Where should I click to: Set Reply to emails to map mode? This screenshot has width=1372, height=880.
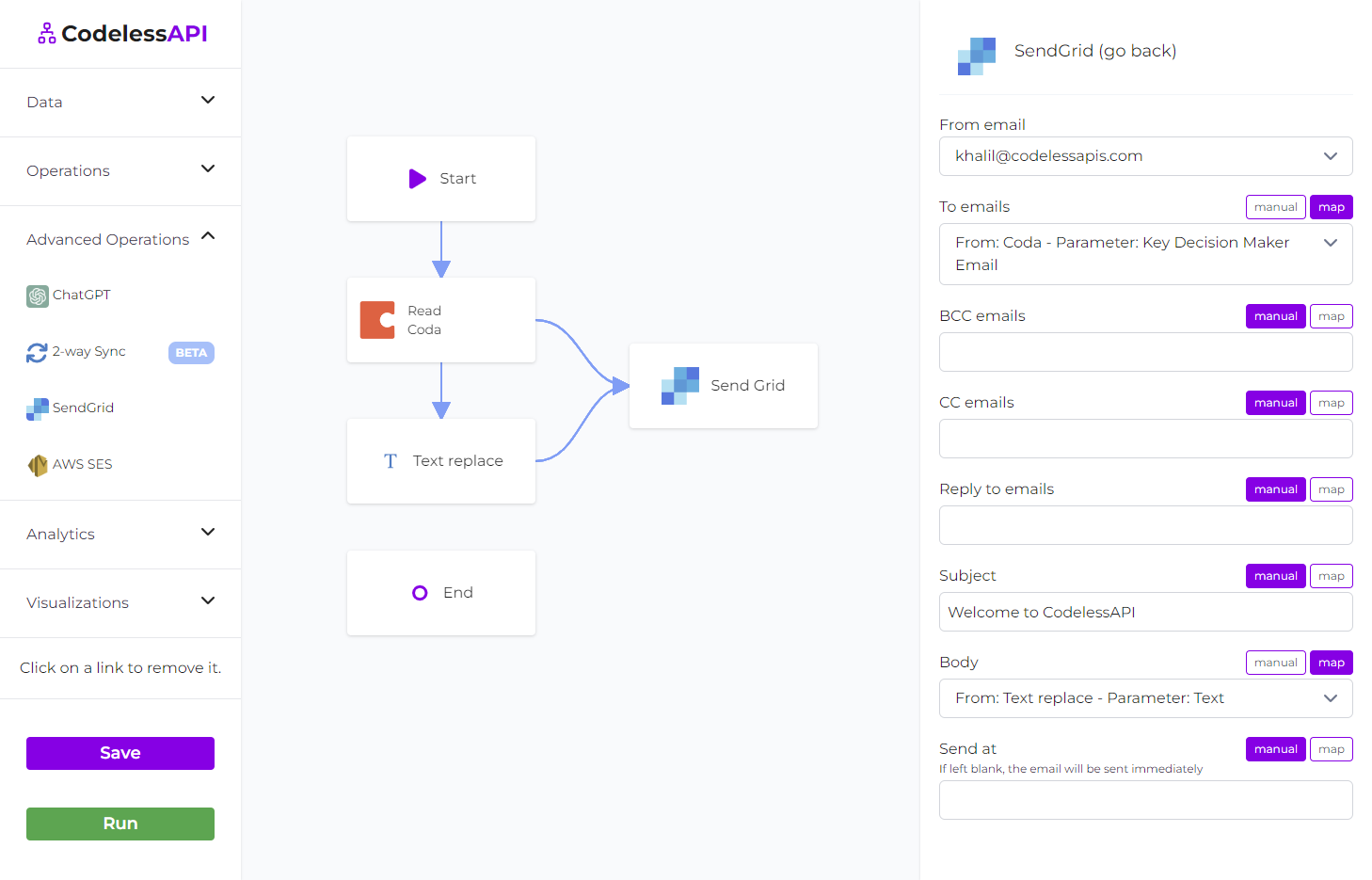point(1332,489)
